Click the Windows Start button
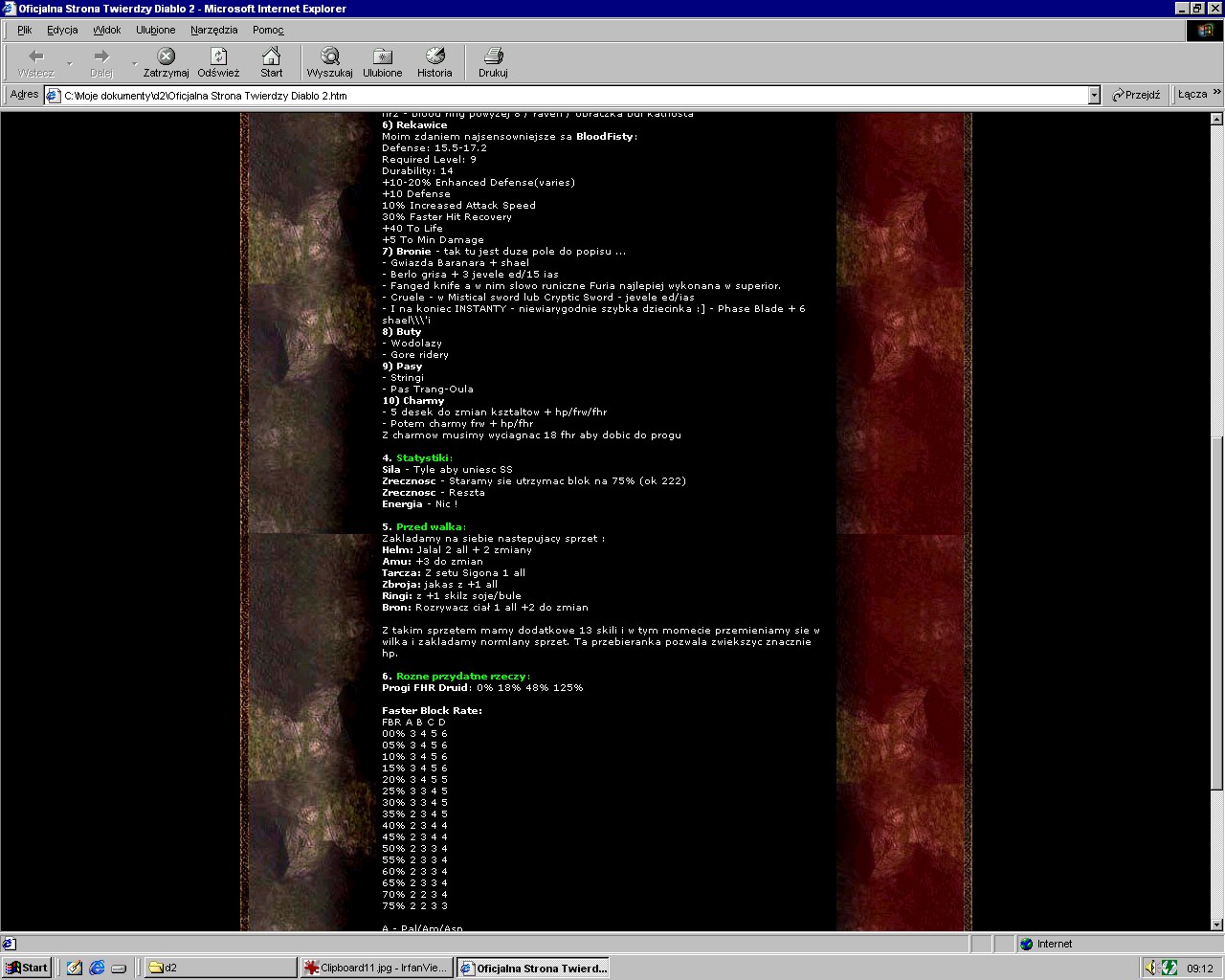The height and width of the screenshot is (980, 1225). click(27, 968)
